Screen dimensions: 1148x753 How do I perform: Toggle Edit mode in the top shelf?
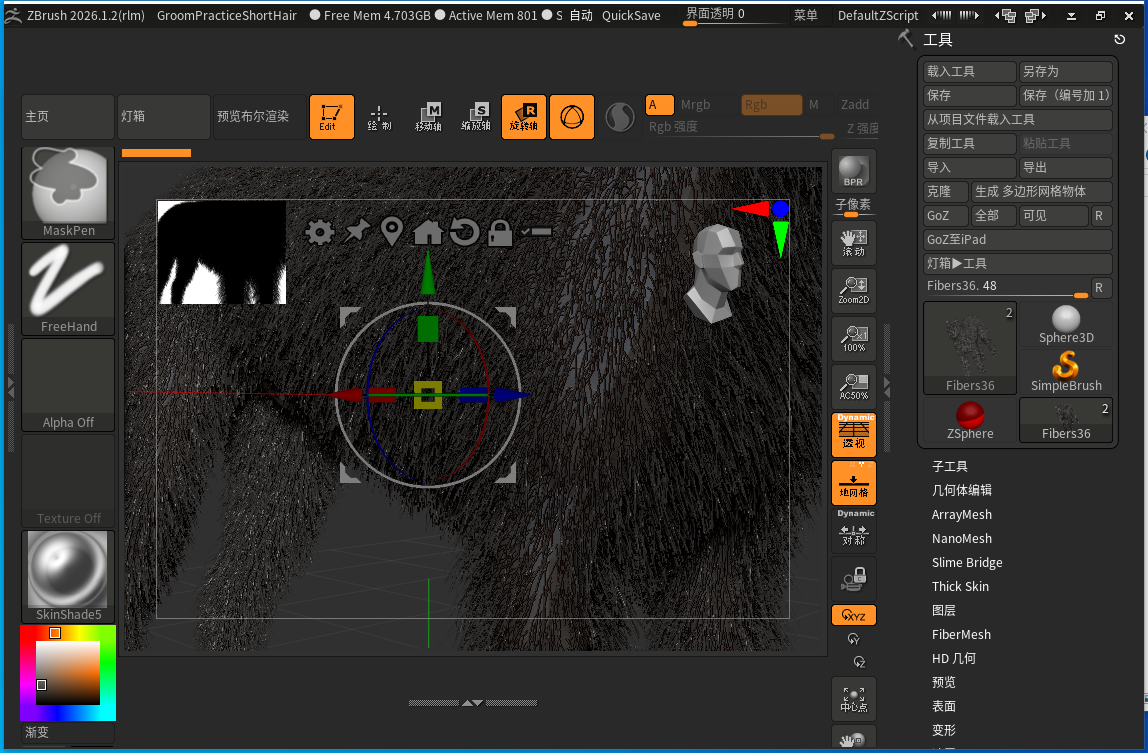coord(331,116)
